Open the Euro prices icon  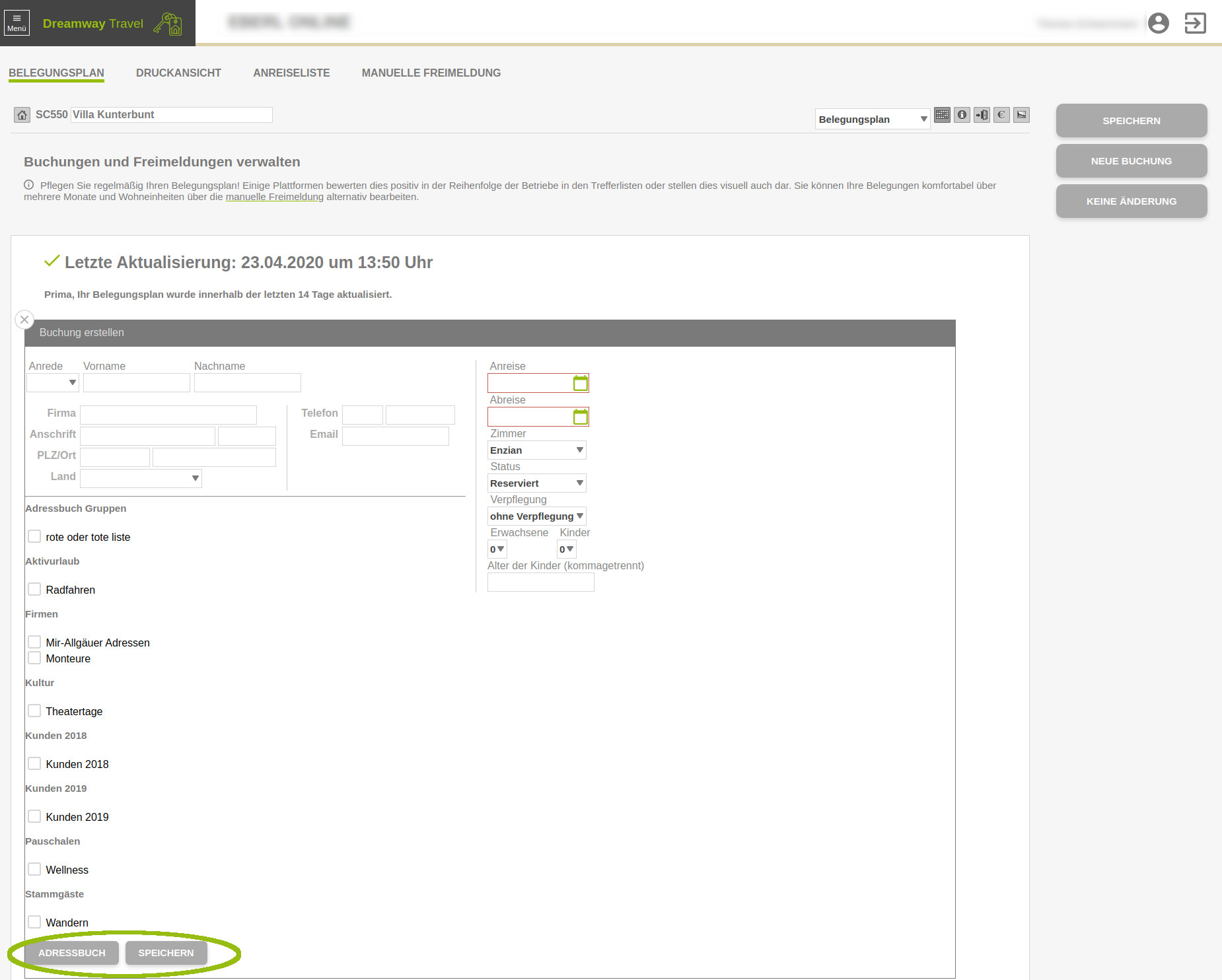click(1001, 115)
